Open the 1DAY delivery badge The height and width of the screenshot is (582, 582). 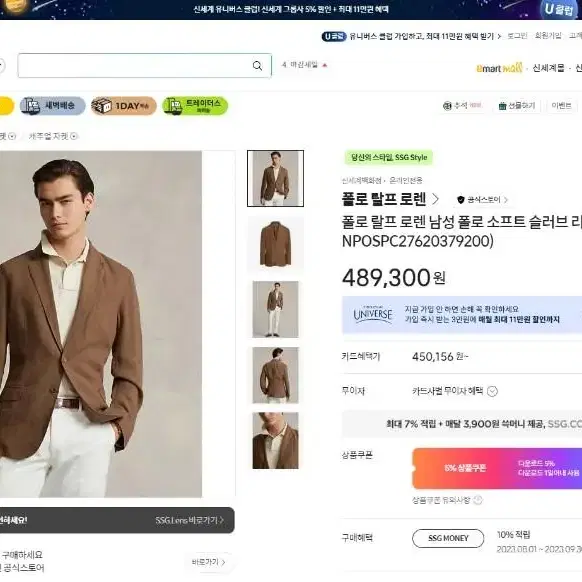[124, 106]
